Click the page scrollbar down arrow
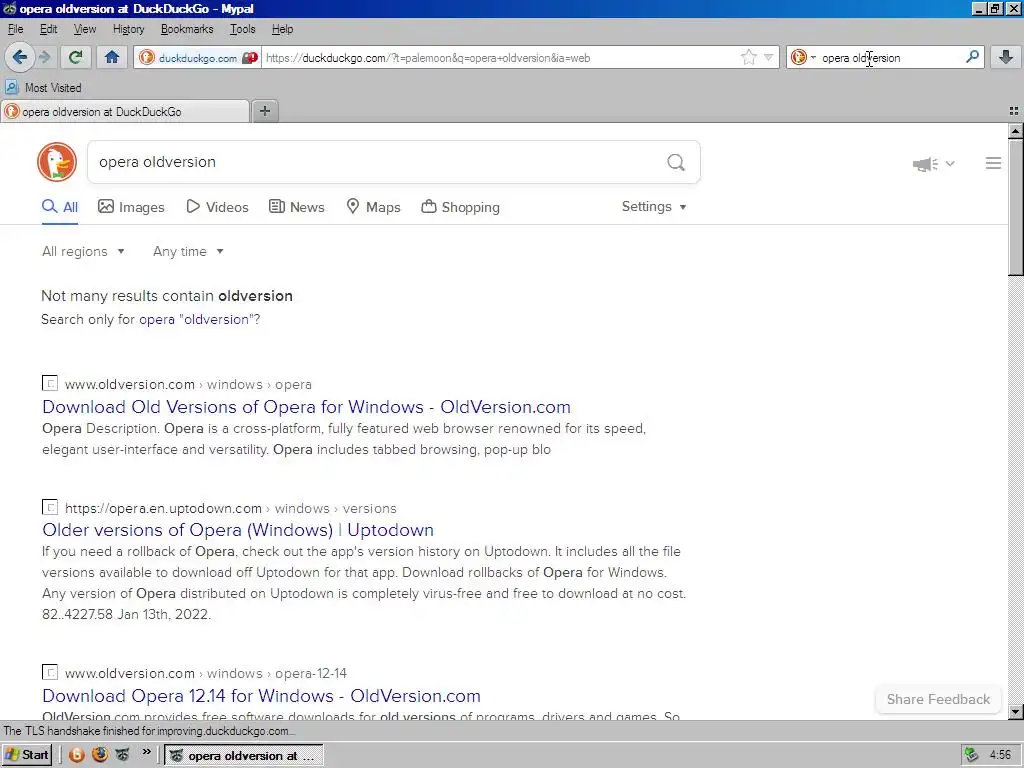 tap(1016, 712)
